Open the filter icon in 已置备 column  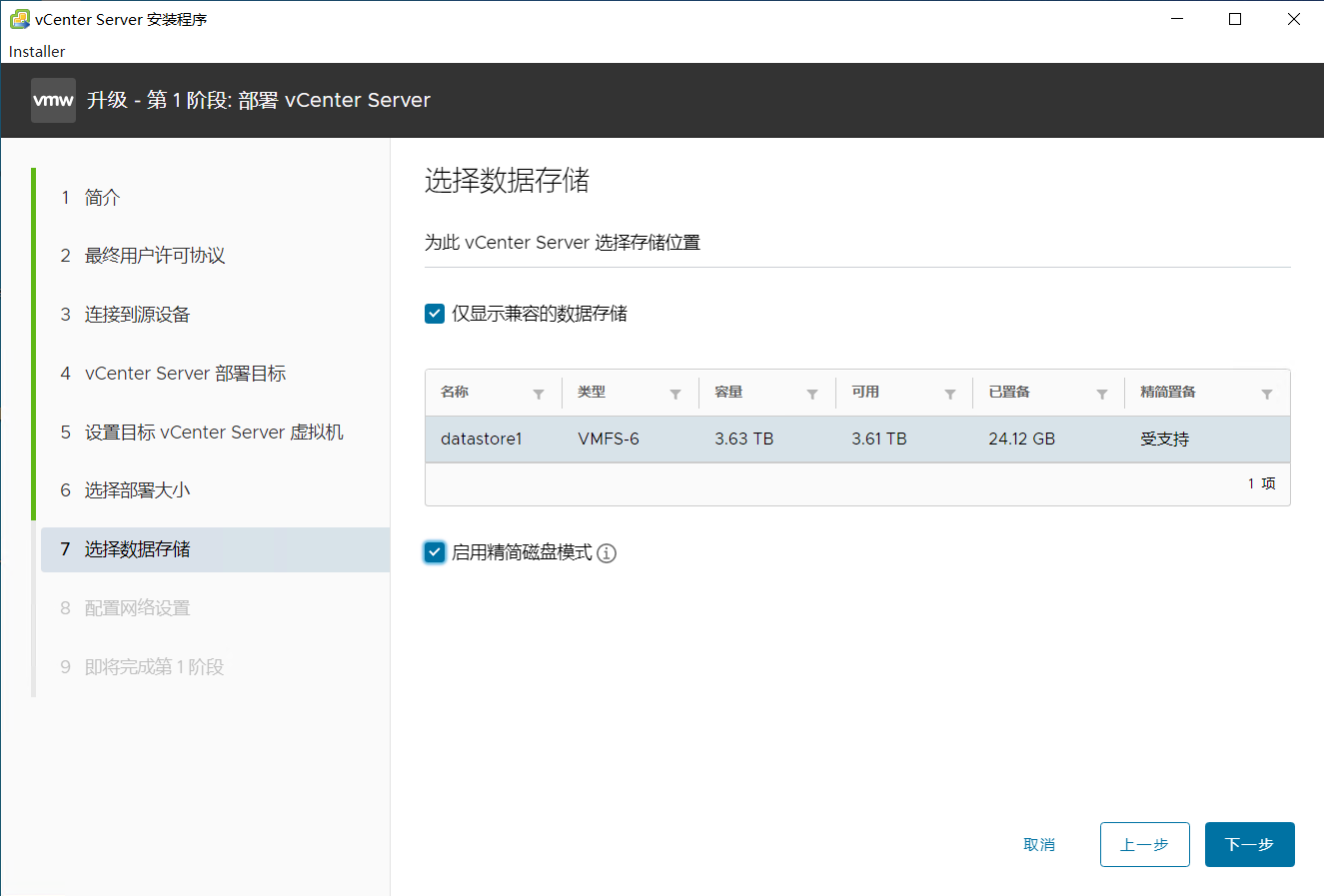click(1102, 395)
